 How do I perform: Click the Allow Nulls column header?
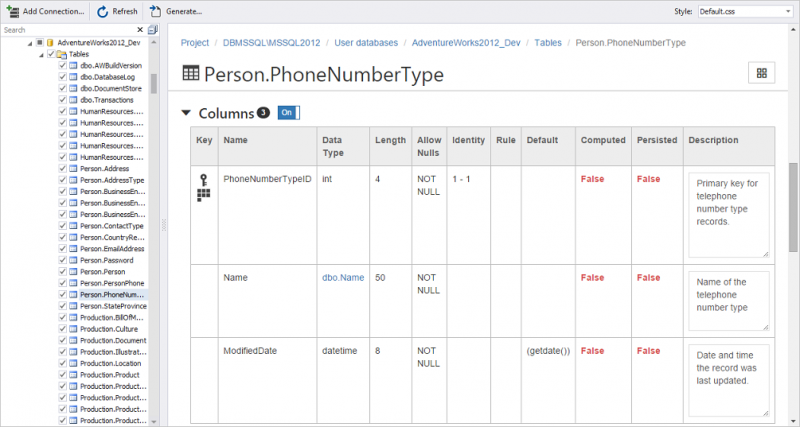[x=429, y=146]
